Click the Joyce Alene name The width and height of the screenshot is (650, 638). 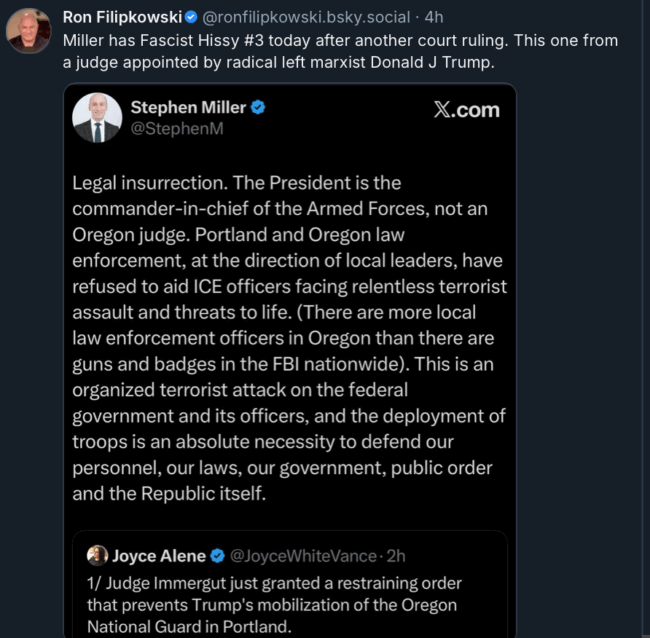coord(159,556)
